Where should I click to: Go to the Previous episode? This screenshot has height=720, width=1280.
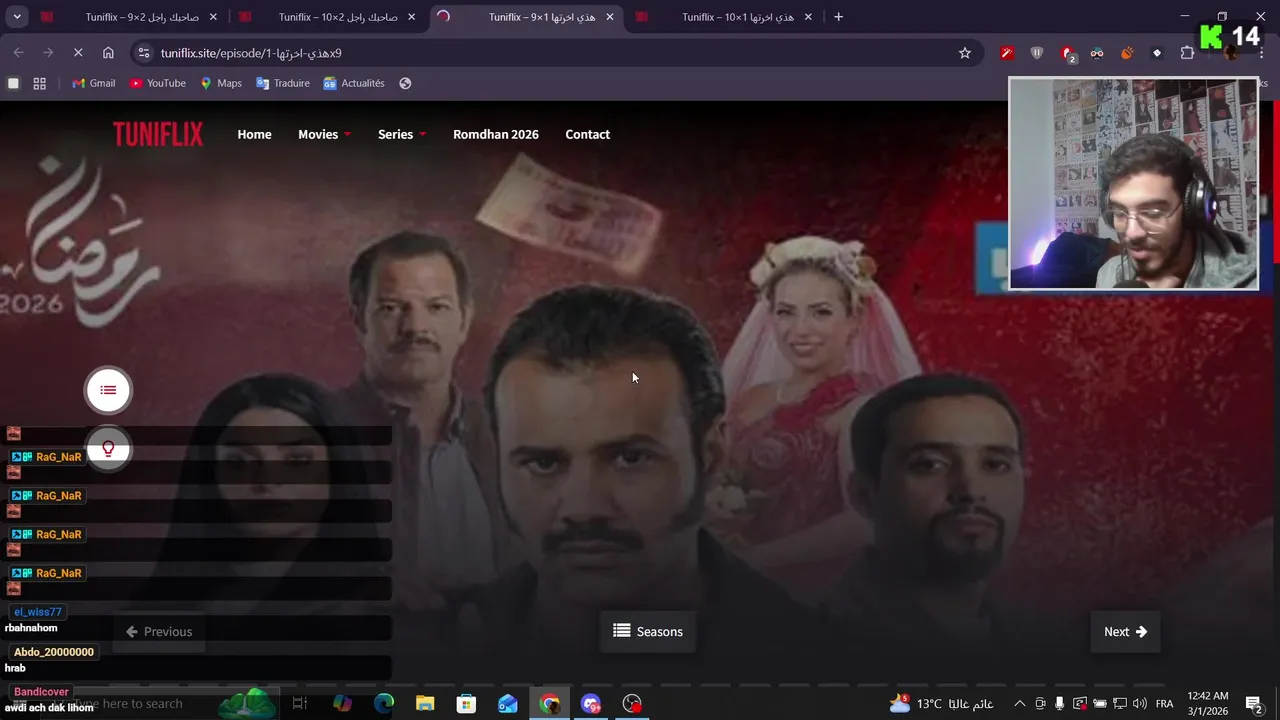click(159, 631)
